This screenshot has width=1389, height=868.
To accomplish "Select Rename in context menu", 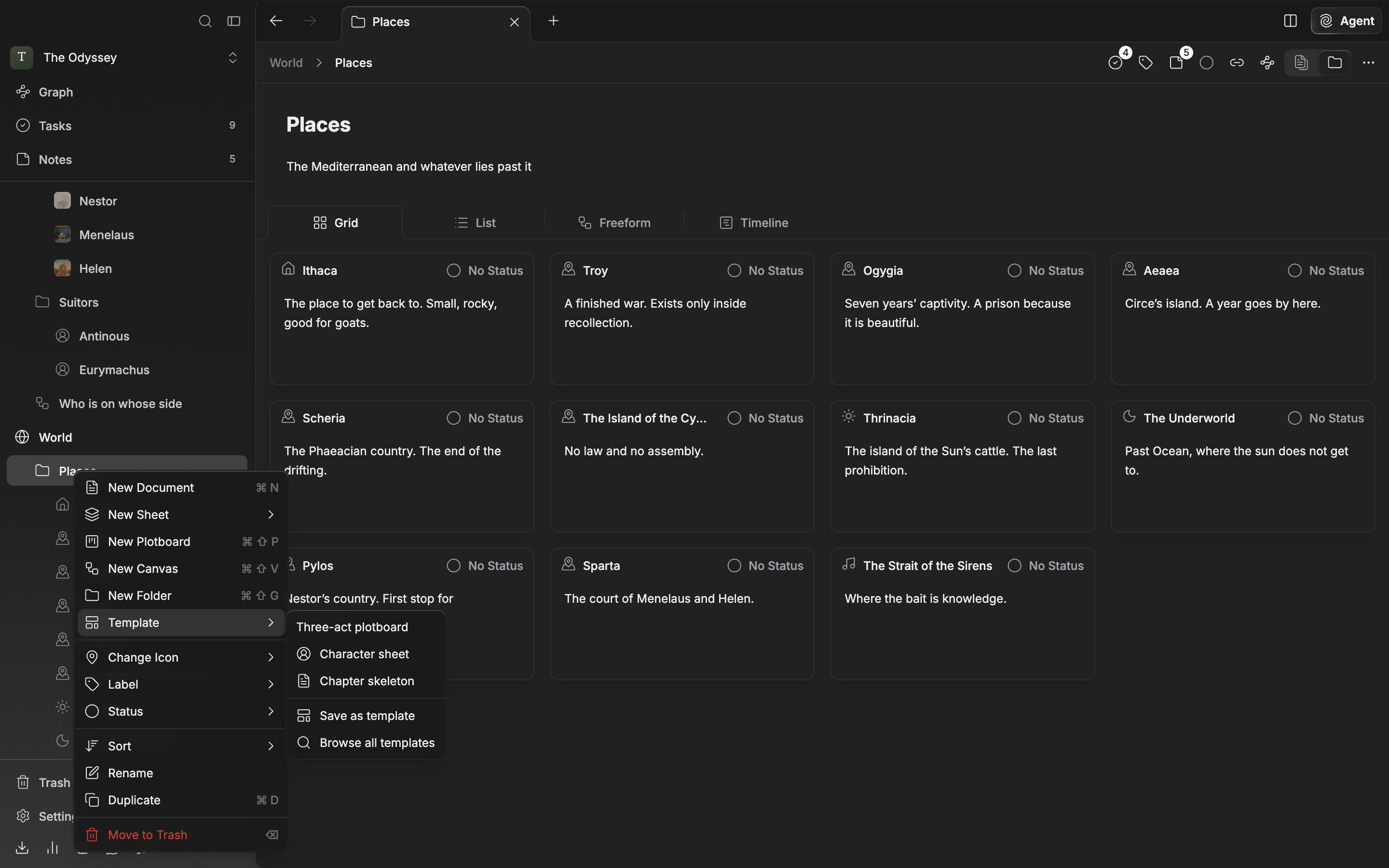I will click(x=181, y=773).
